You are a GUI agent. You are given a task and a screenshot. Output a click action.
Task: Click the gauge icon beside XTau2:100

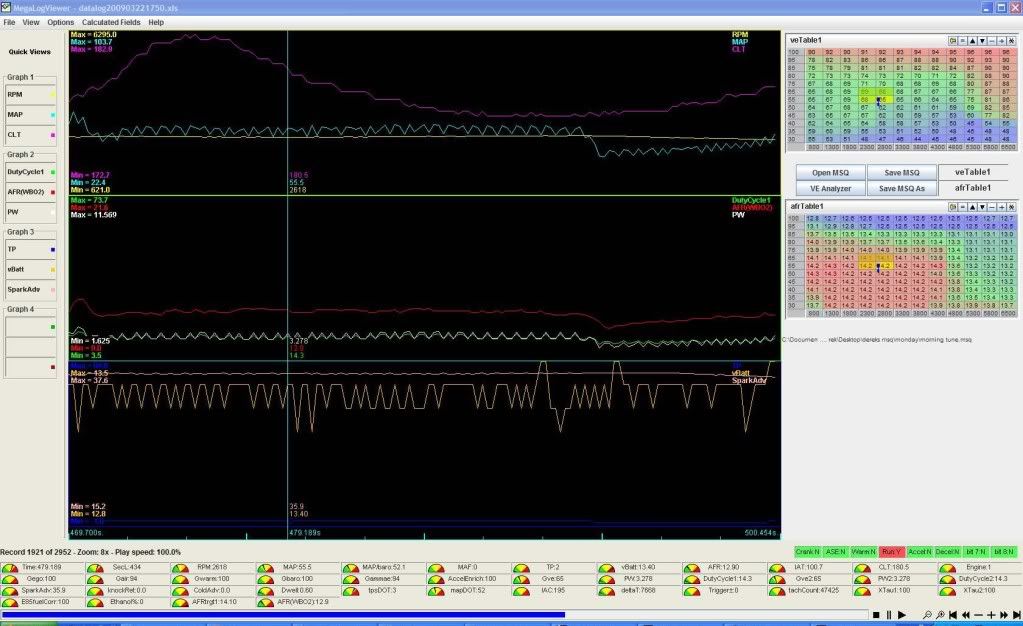pos(947,591)
